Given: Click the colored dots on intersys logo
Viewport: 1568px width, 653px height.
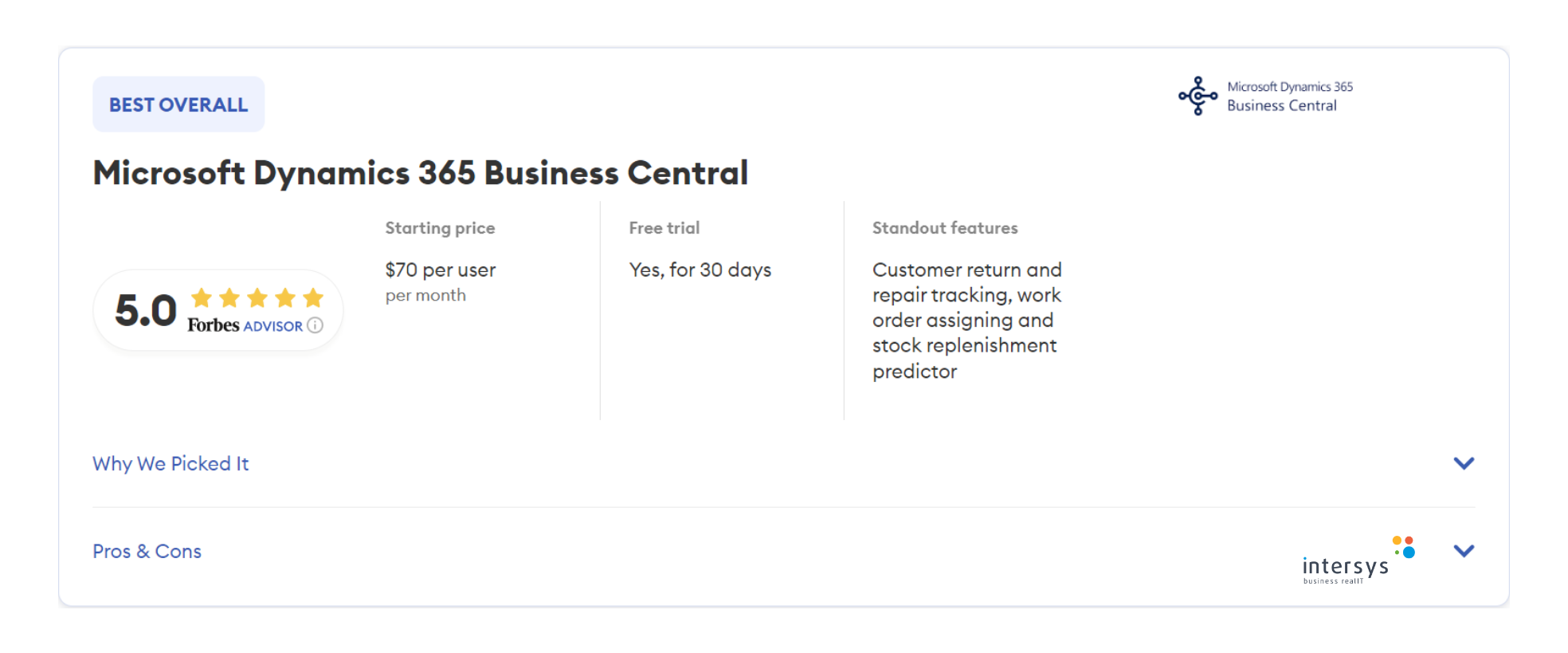Looking at the screenshot, I should [x=1404, y=547].
